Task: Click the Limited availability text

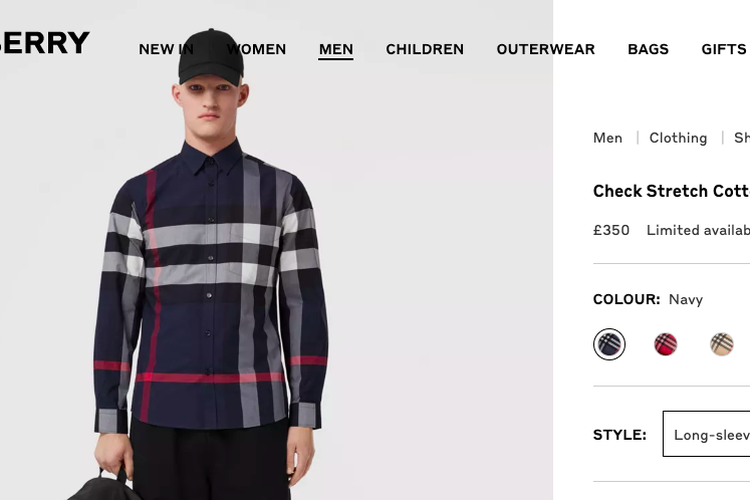Action: 698,230
